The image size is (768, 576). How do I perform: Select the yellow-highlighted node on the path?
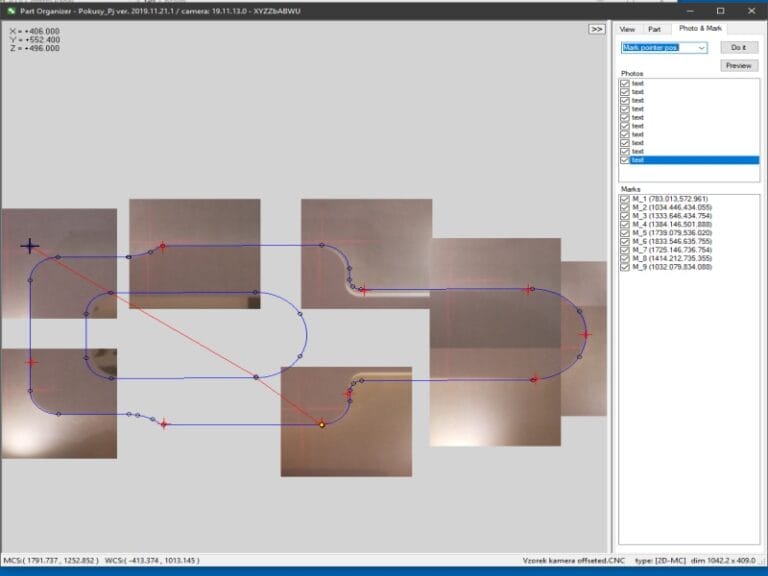point(322,424)
